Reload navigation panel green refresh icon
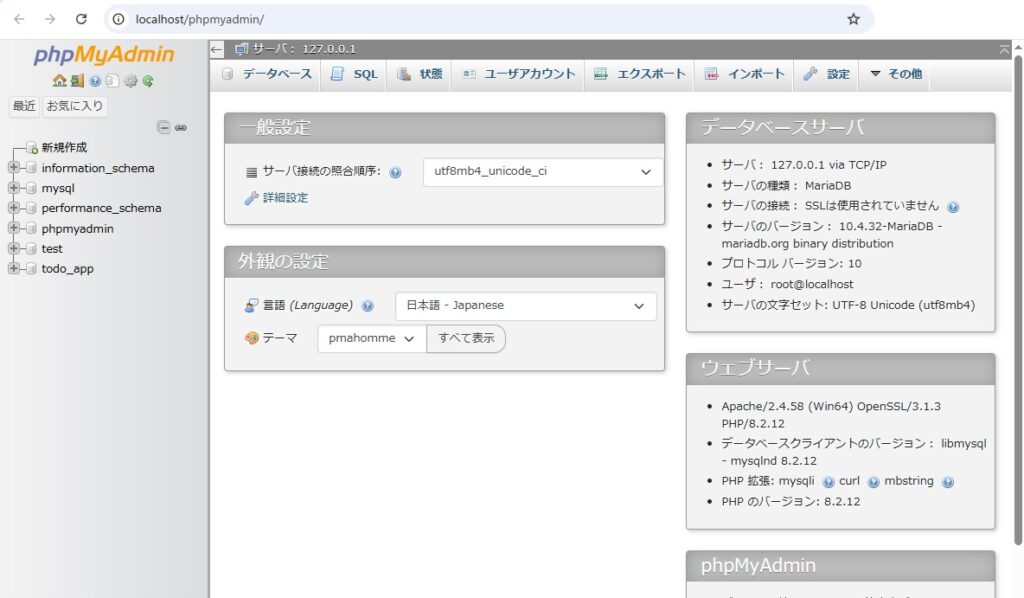Viewport: 1024px width, 598px height. click(148, 80)
